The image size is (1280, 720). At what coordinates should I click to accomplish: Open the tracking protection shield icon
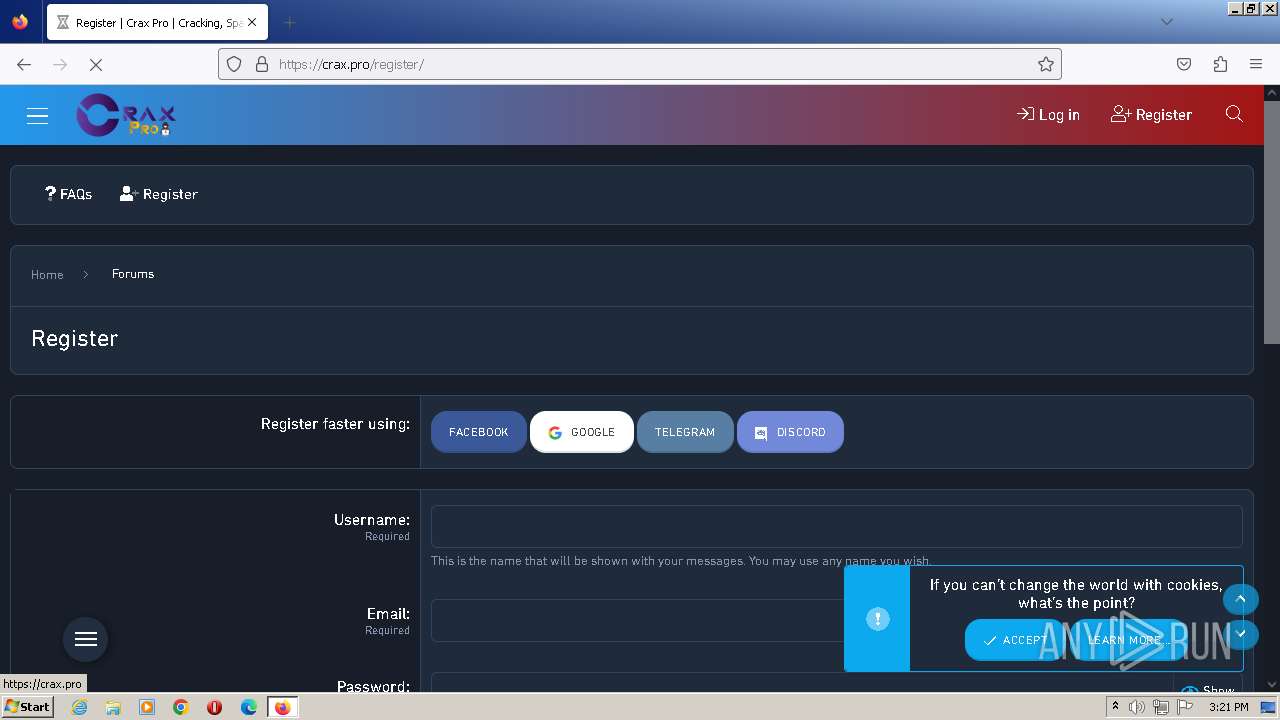click(x=234, y=64)
